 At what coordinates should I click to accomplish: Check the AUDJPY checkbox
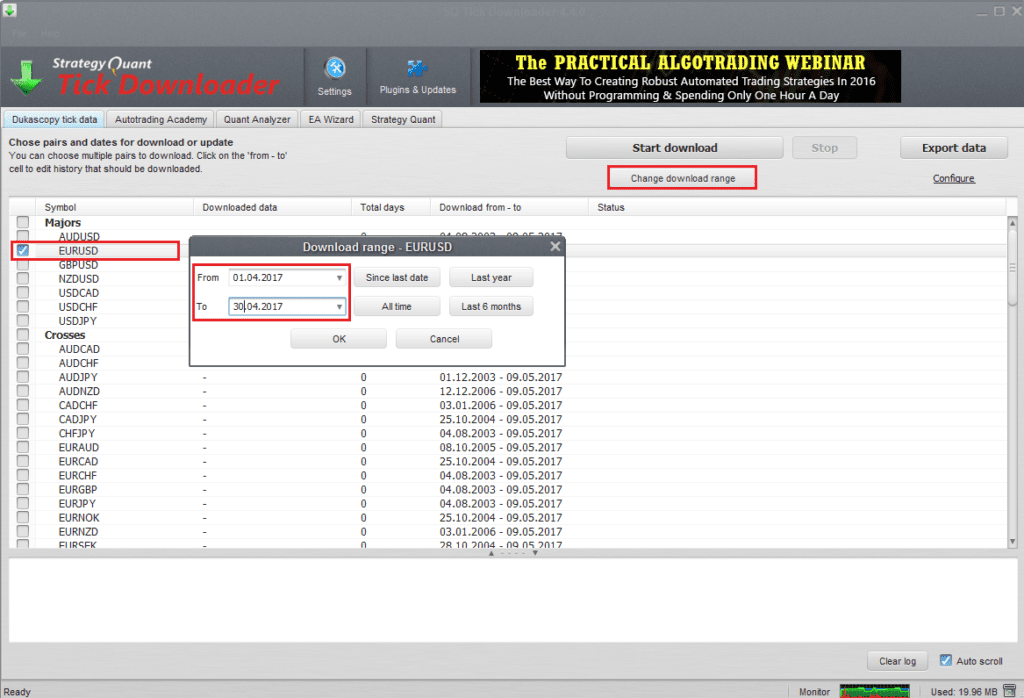click(x=23, y=377)
